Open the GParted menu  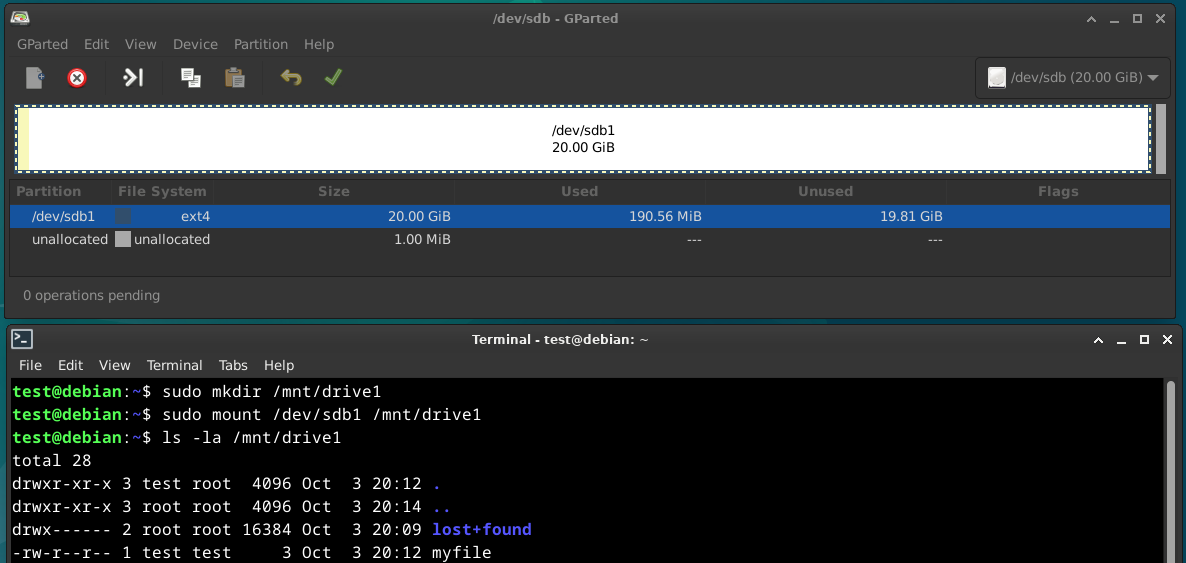(x=42, y=44)
